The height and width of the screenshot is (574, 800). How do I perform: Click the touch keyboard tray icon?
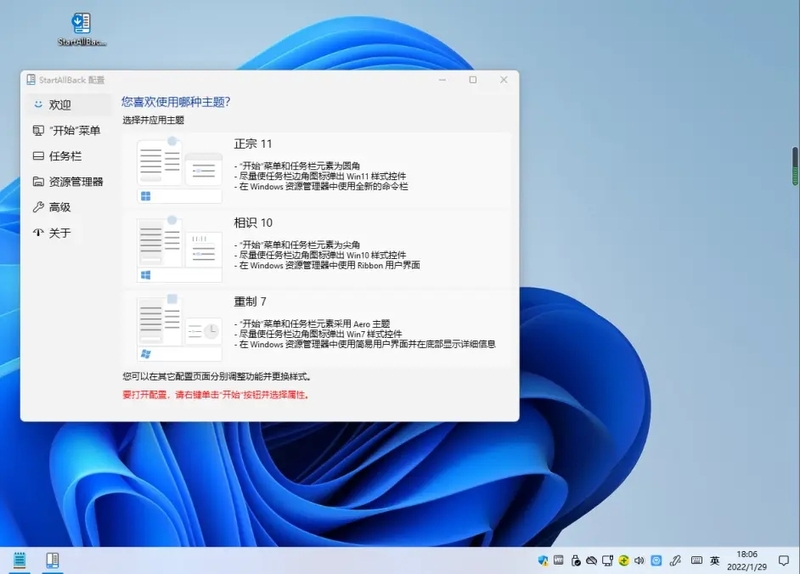(x=696, y=560)
